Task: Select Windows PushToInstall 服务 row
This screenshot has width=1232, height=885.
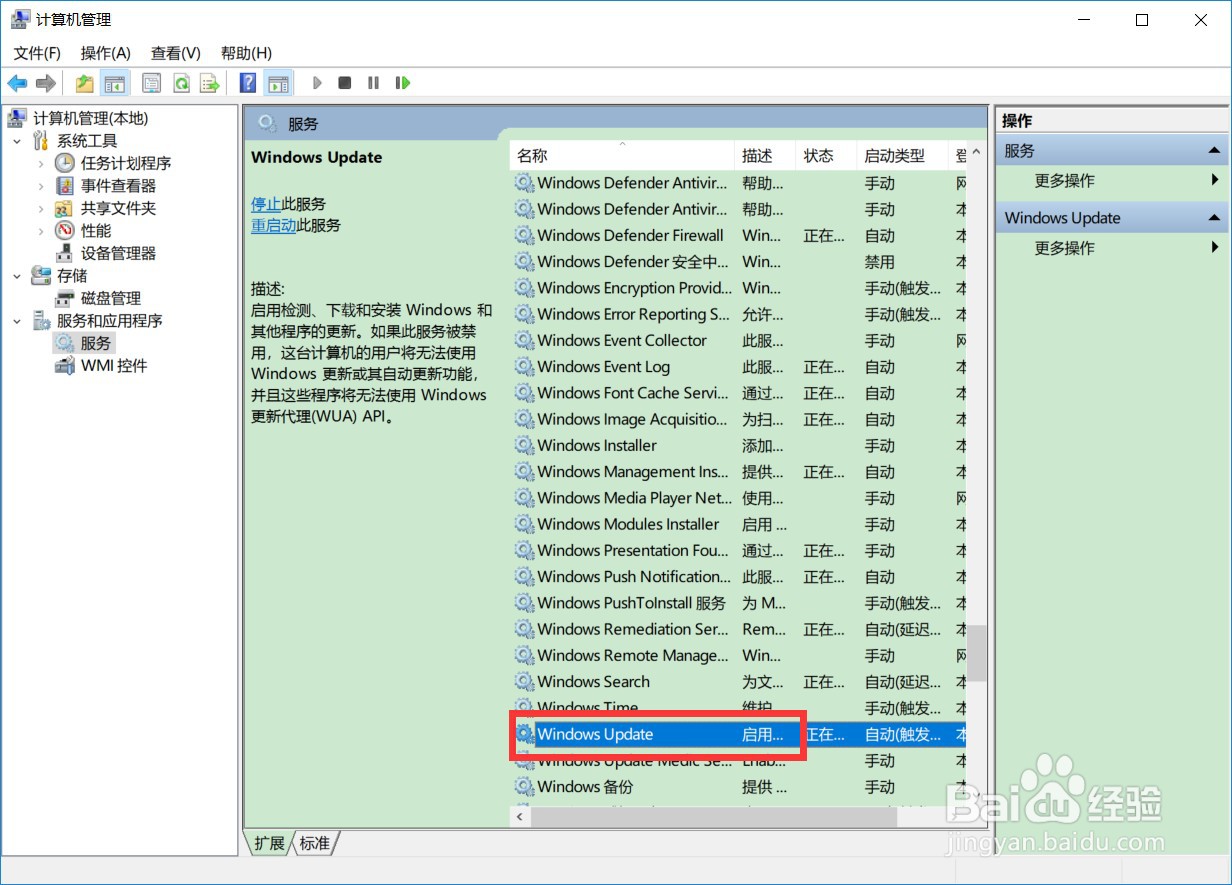Action: (738, 603)
